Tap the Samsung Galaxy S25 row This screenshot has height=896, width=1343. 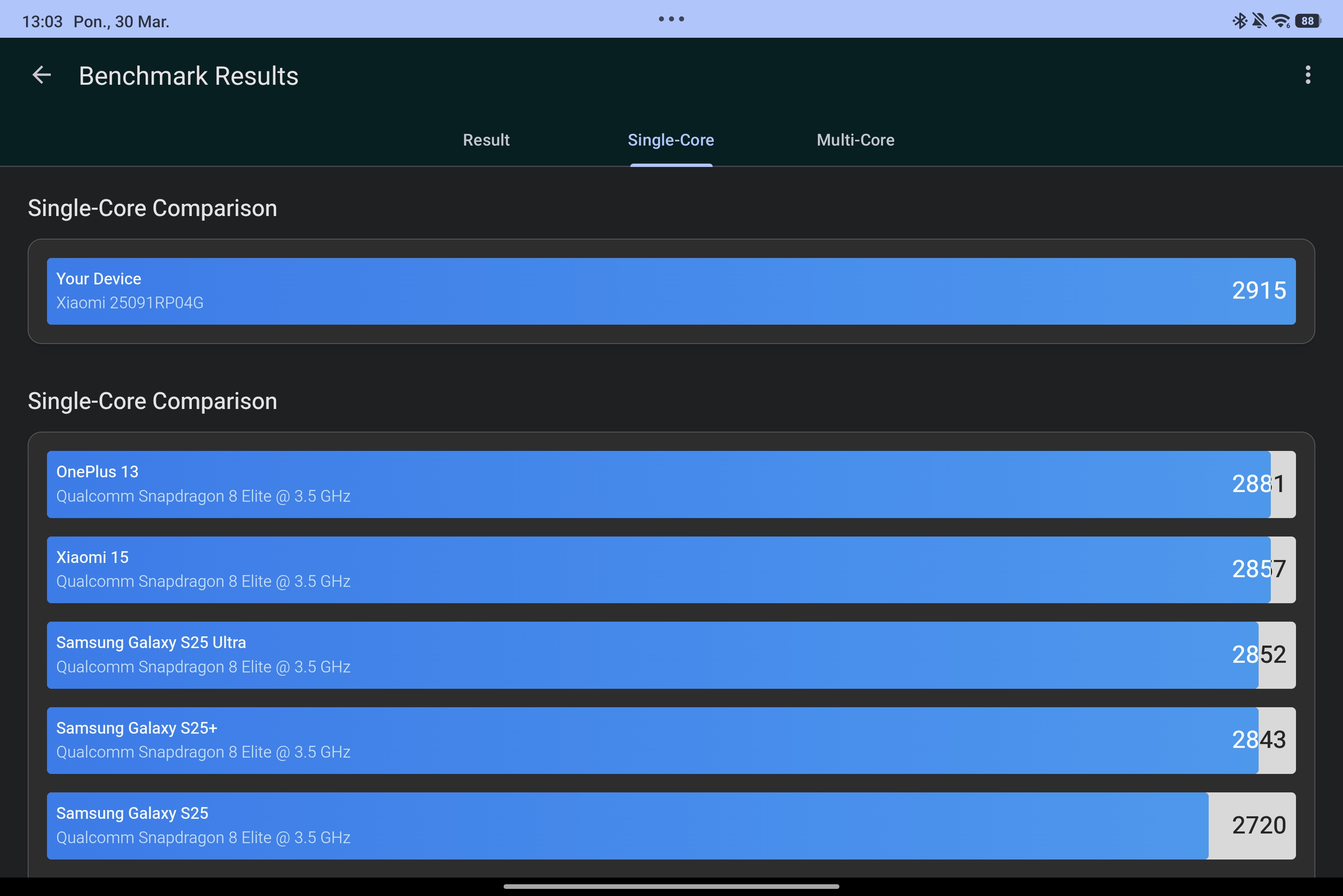pos(671,825)
